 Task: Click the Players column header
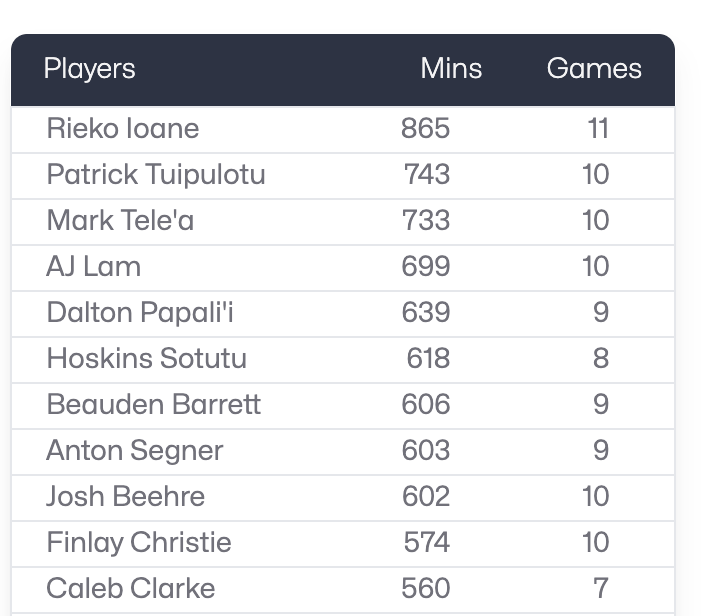90,68
